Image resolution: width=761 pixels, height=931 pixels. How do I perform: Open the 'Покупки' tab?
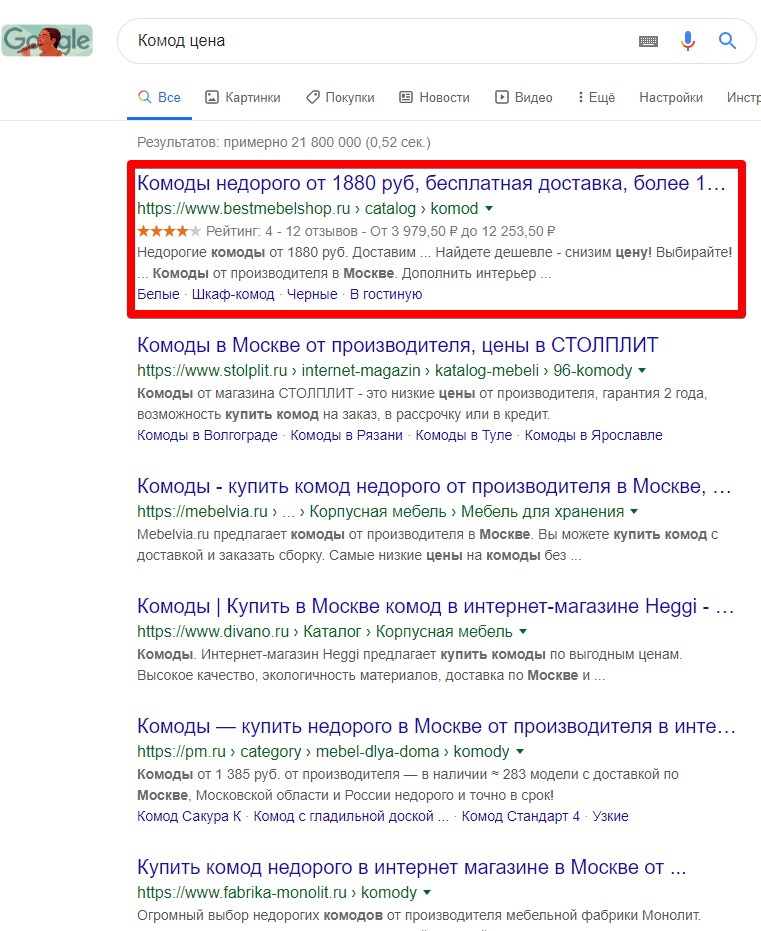pos(340,97)
